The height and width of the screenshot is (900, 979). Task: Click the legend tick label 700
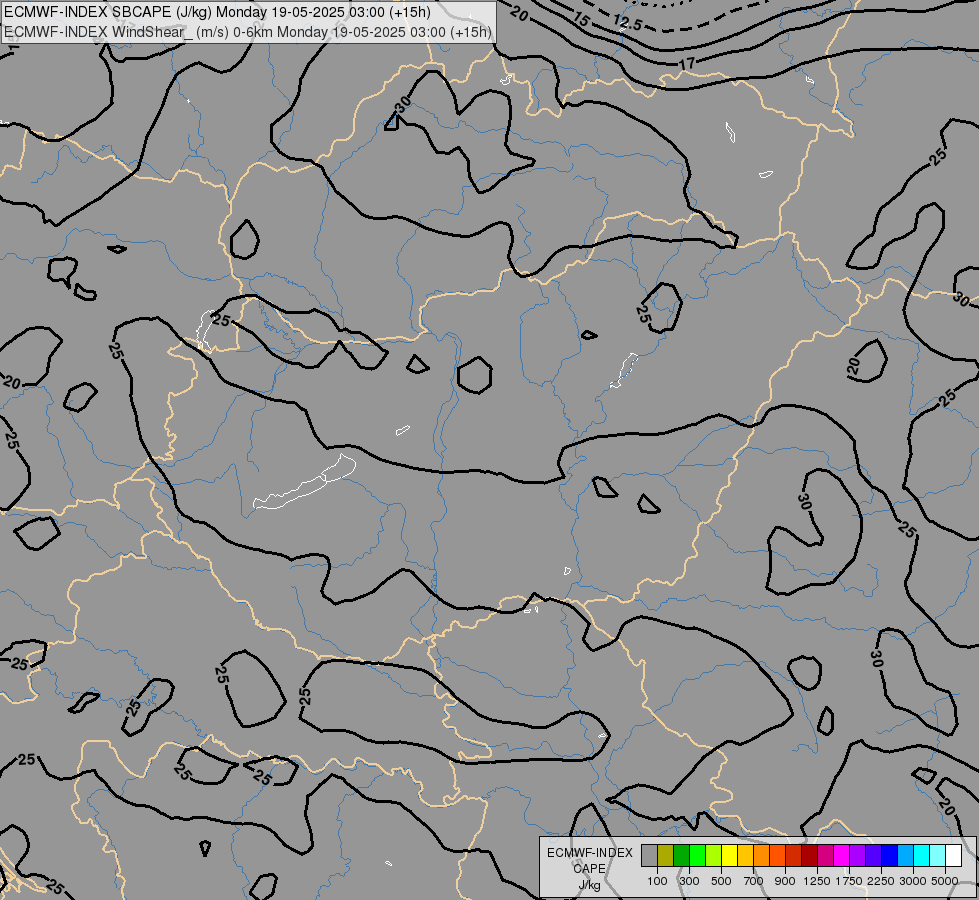coord(754,881)
